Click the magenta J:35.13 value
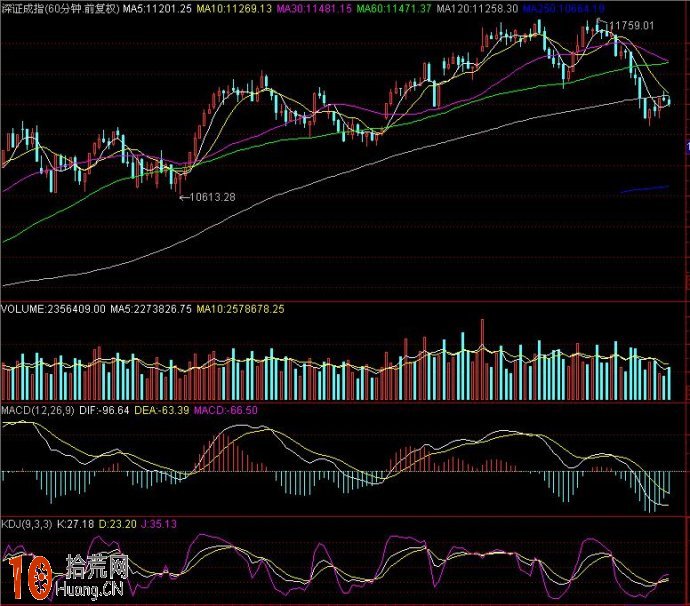Viewport: 690px width, 606px height. click(159, 524)
